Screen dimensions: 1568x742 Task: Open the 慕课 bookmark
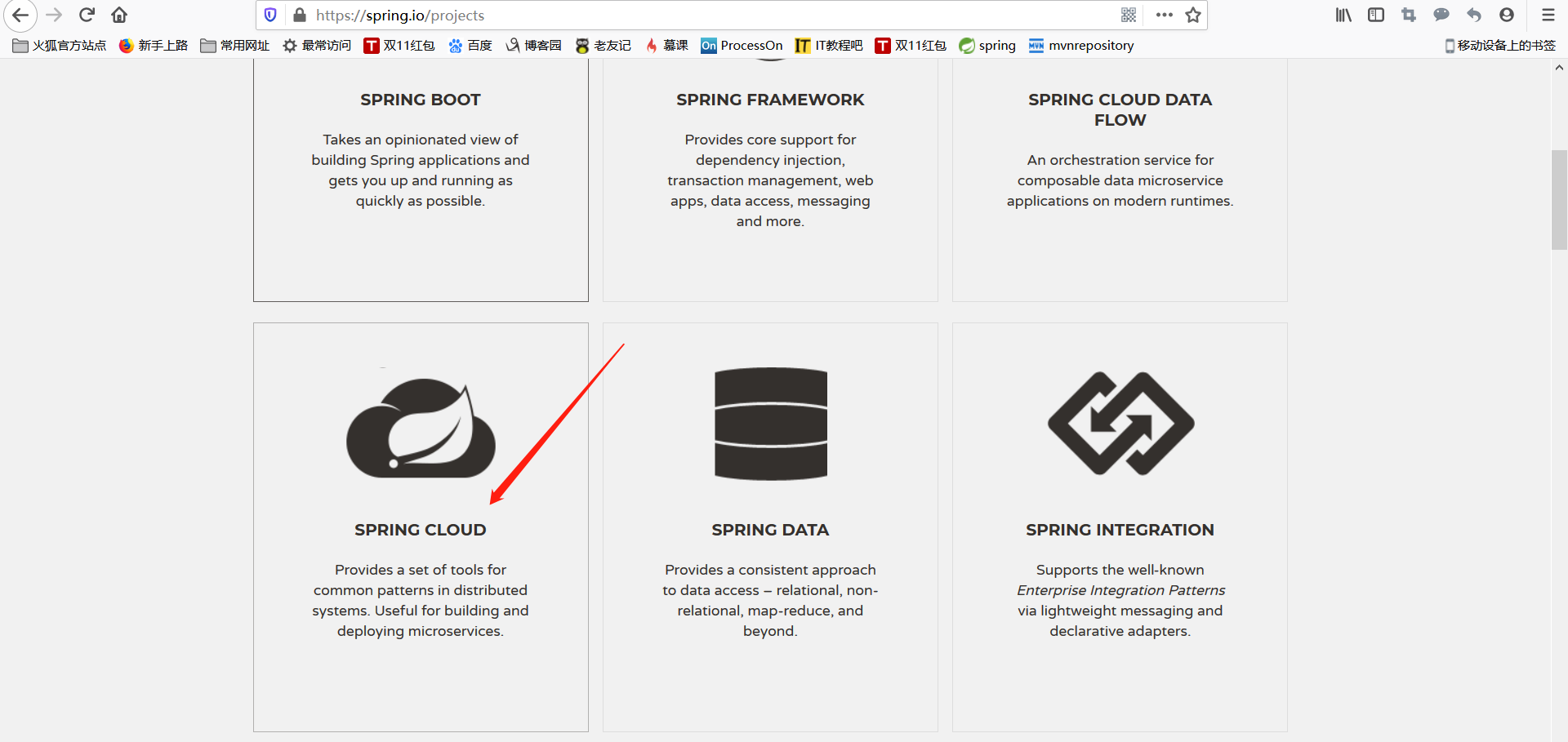coord(666,46)
